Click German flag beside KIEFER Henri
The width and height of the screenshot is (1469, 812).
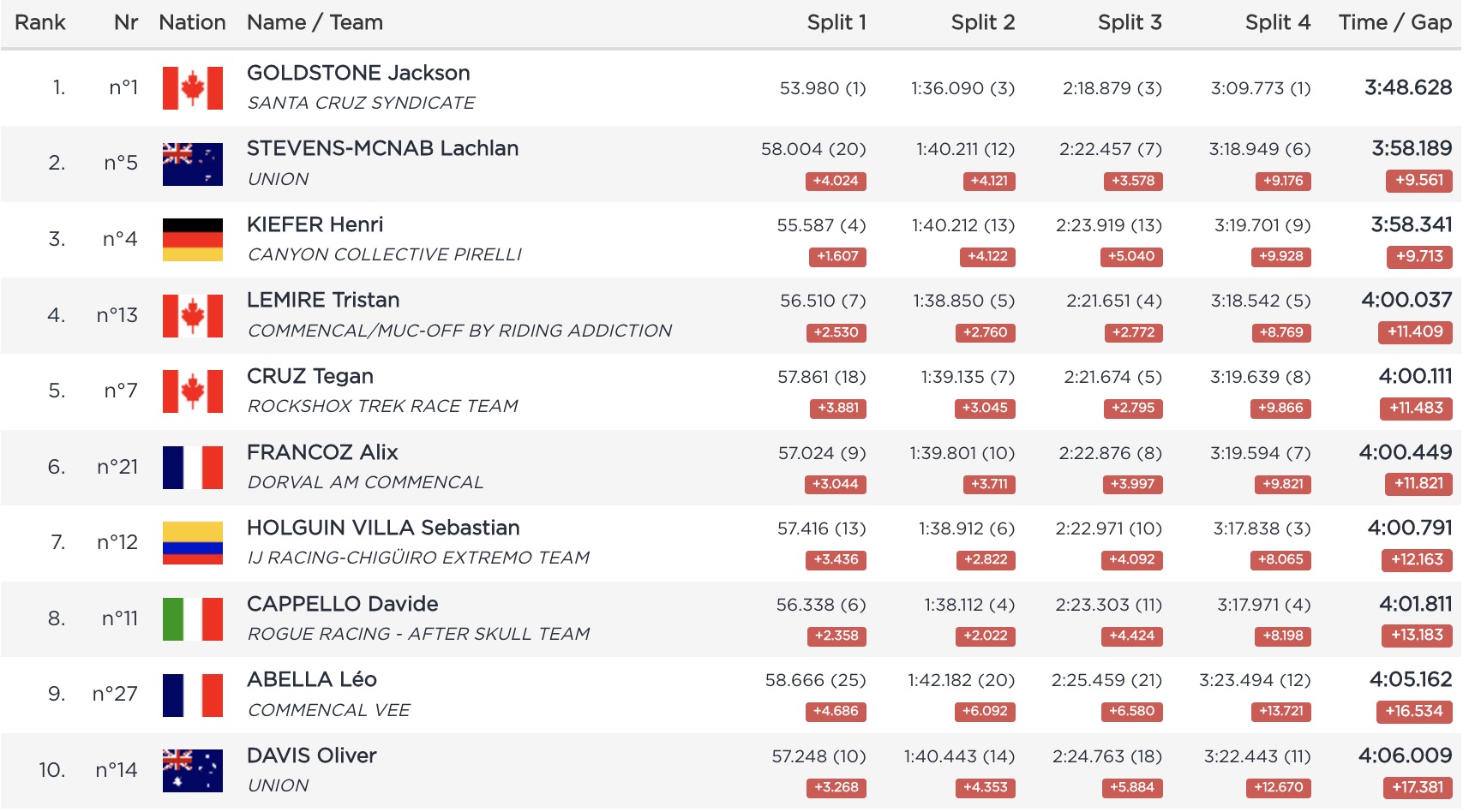click(x=192, y=239)
